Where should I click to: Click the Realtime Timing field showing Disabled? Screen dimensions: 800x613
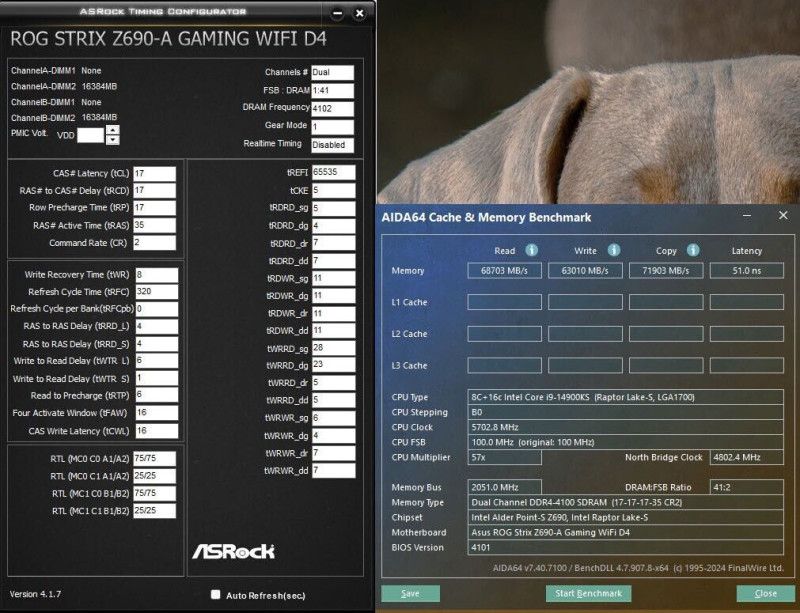pyautogui.click(x=332, y=145)
